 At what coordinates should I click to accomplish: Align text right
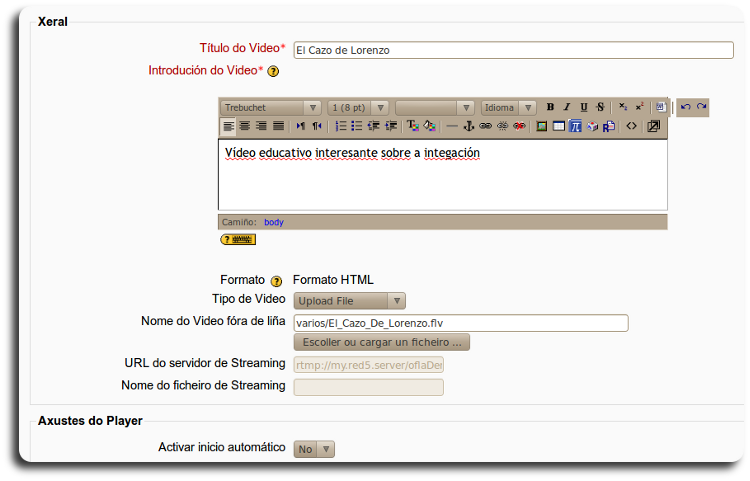pyautogui.click(x=262, y=126)
